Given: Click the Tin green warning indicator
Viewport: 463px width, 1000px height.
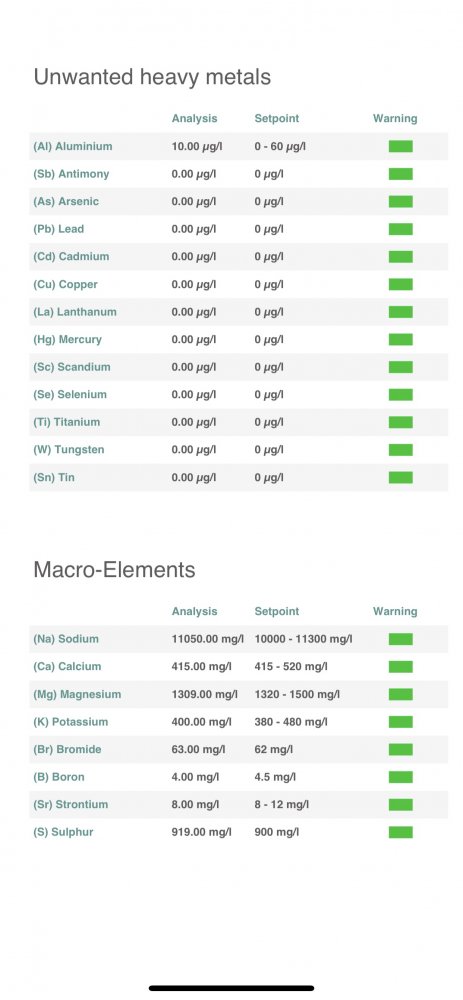Looking at the screenshot, I should click(x=401, y=477).
